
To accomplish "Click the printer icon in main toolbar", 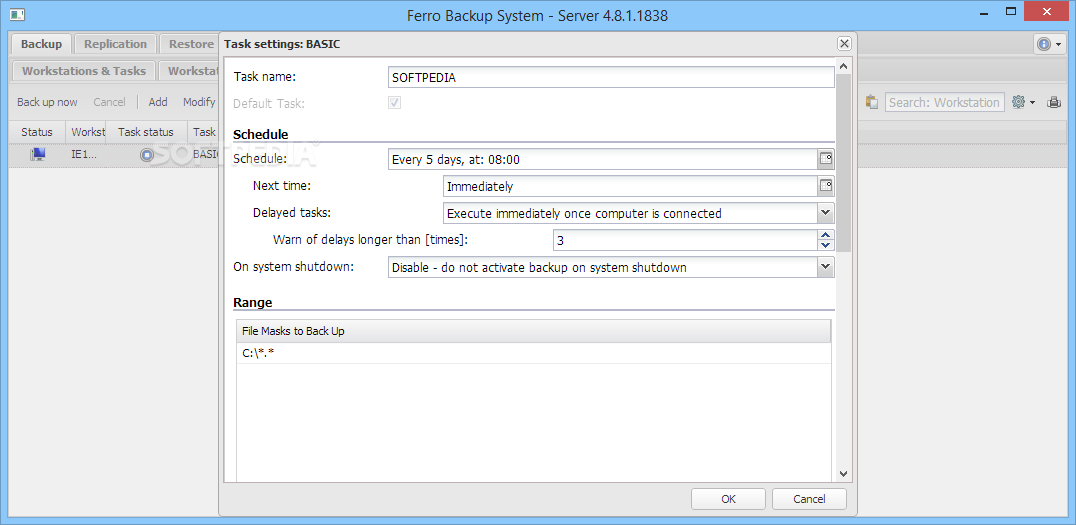I will point(1054,102).
